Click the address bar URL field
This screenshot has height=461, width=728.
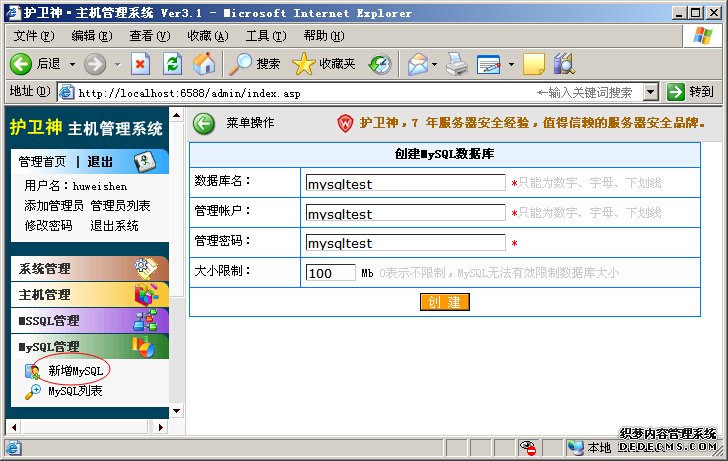click(349, 92)
